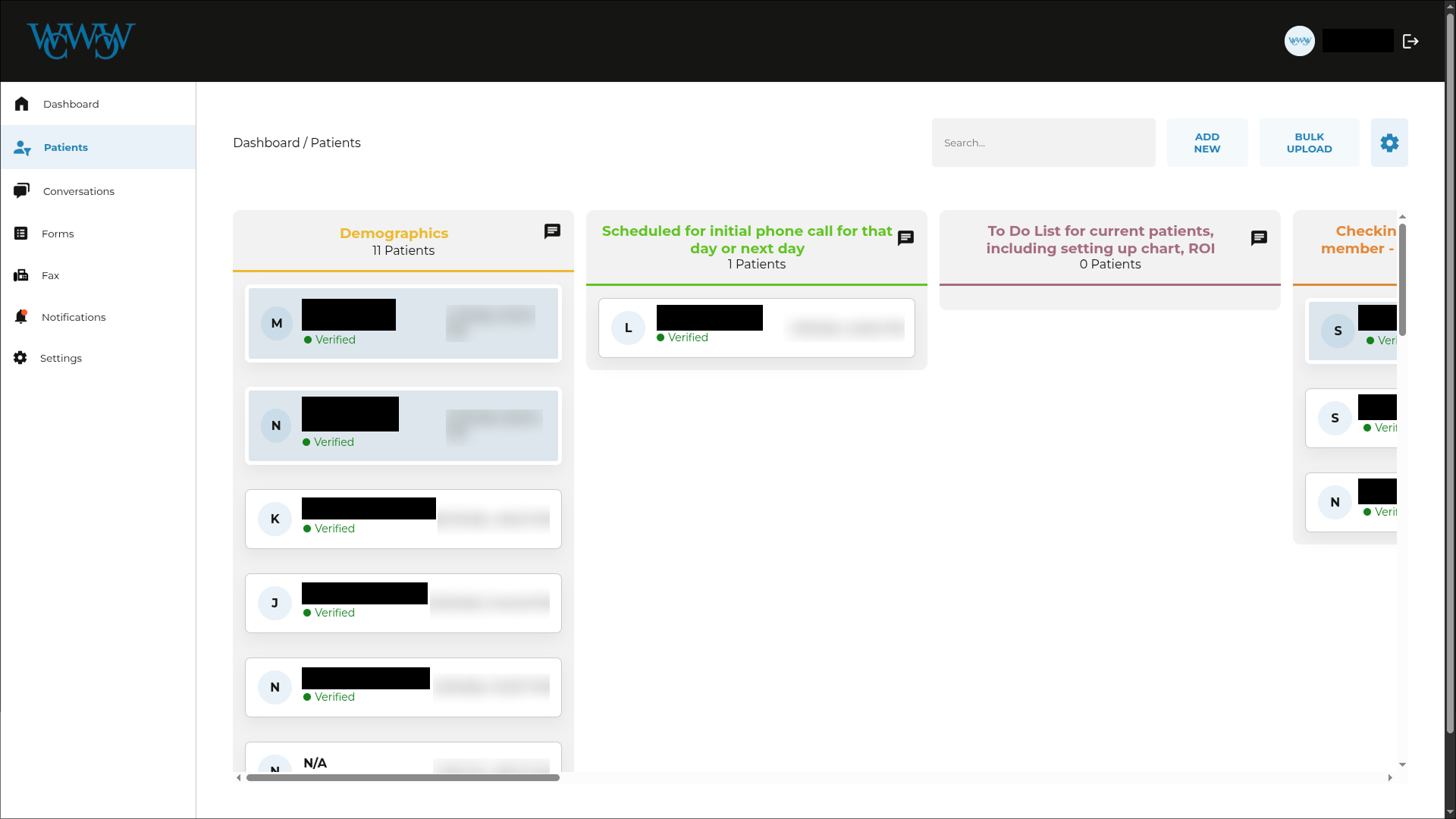The width and height of the screenshot is (1456, 819).
Task: Open patient card with initial K
Action: click(x=403, y=519)
